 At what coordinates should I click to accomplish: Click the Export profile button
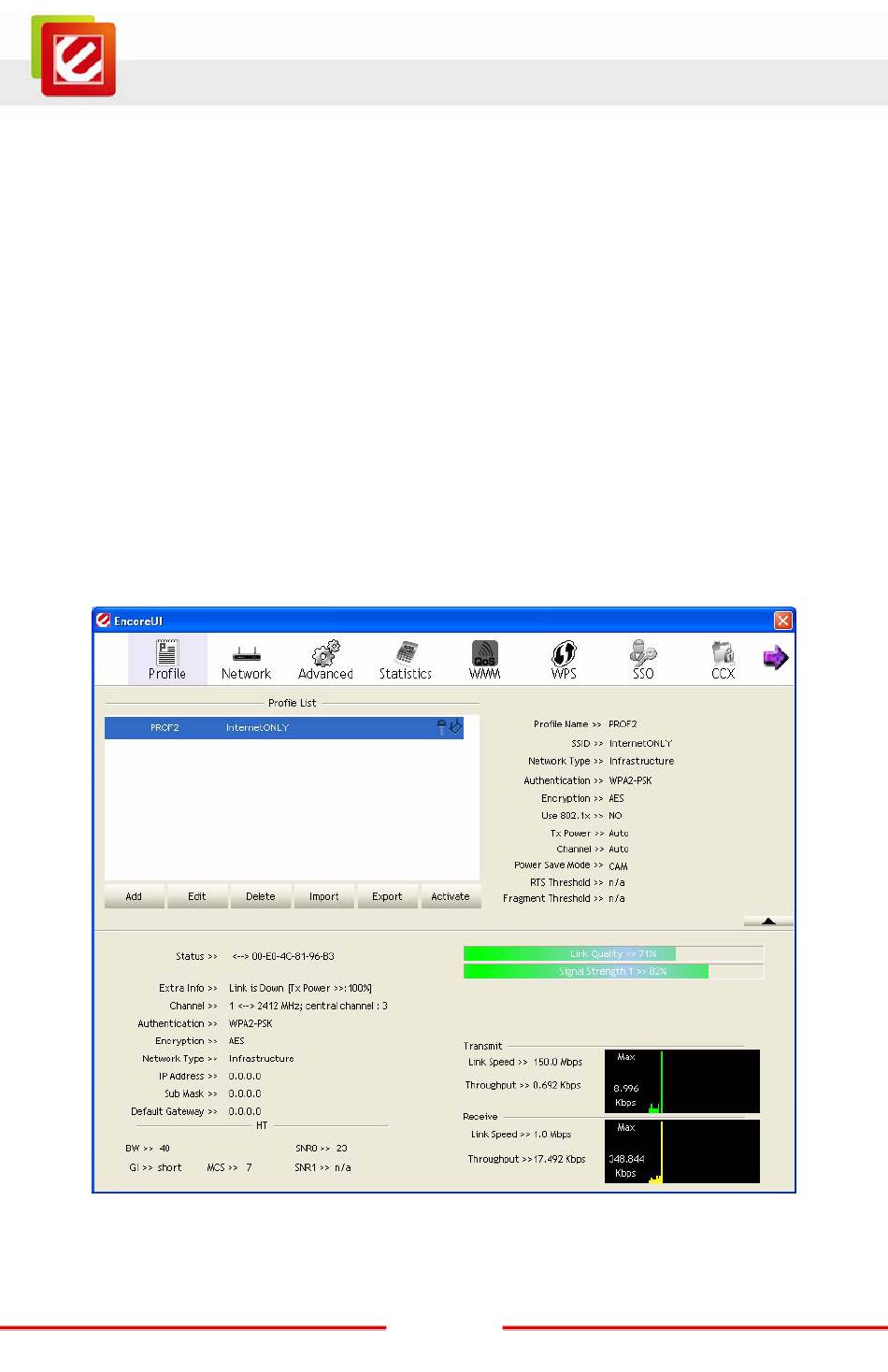(x=387, y=896)
